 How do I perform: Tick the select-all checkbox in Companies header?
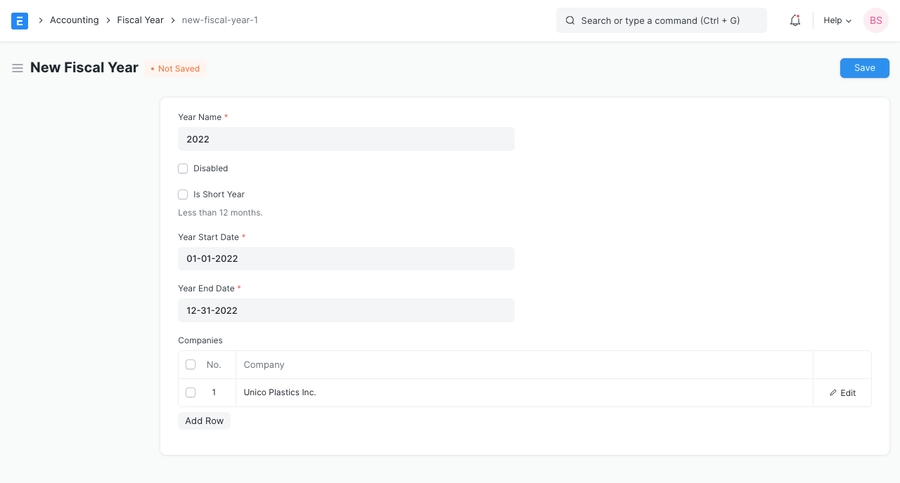[x=191, y=365]
